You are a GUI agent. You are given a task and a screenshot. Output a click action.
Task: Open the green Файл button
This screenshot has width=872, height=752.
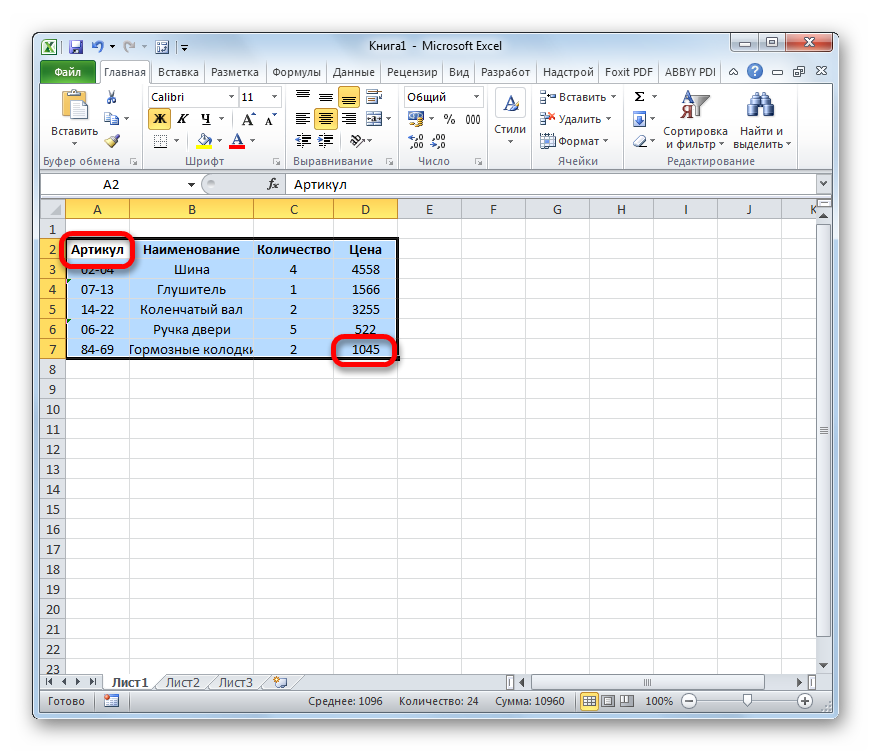click(x=68, y=72)
